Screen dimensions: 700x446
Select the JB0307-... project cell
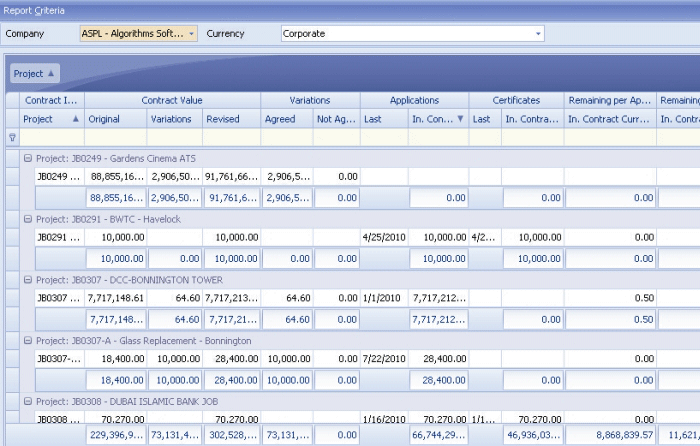(x=59, y=358)
